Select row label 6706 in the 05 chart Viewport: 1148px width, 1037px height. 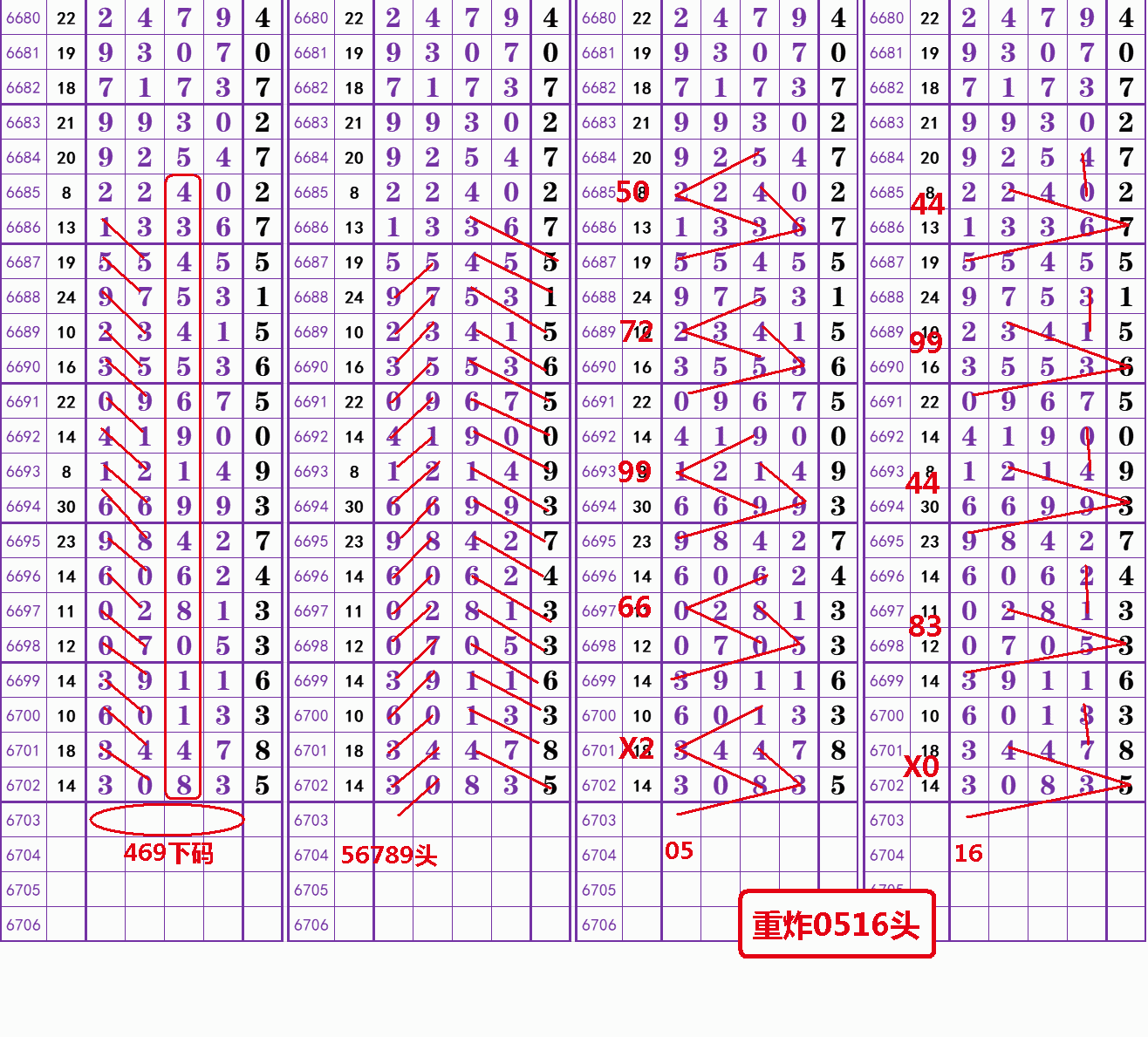[x=599, y=924]
